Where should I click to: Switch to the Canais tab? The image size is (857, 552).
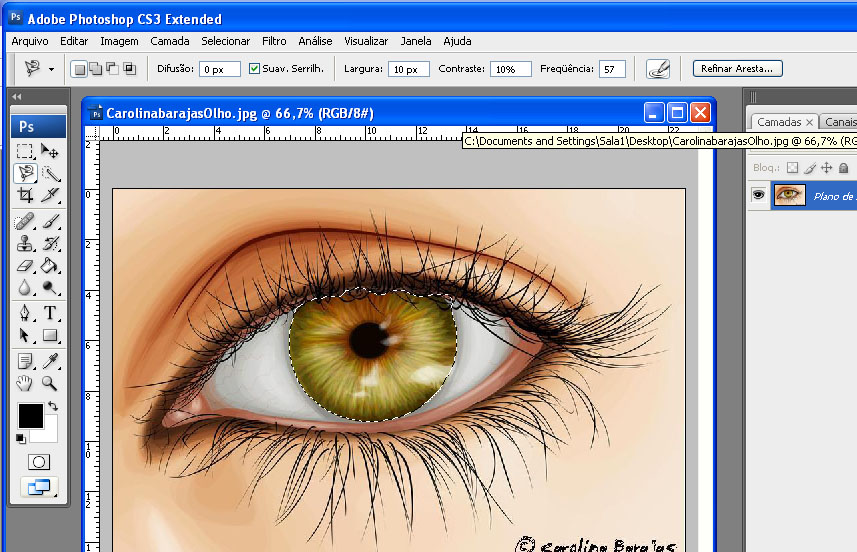840,122
